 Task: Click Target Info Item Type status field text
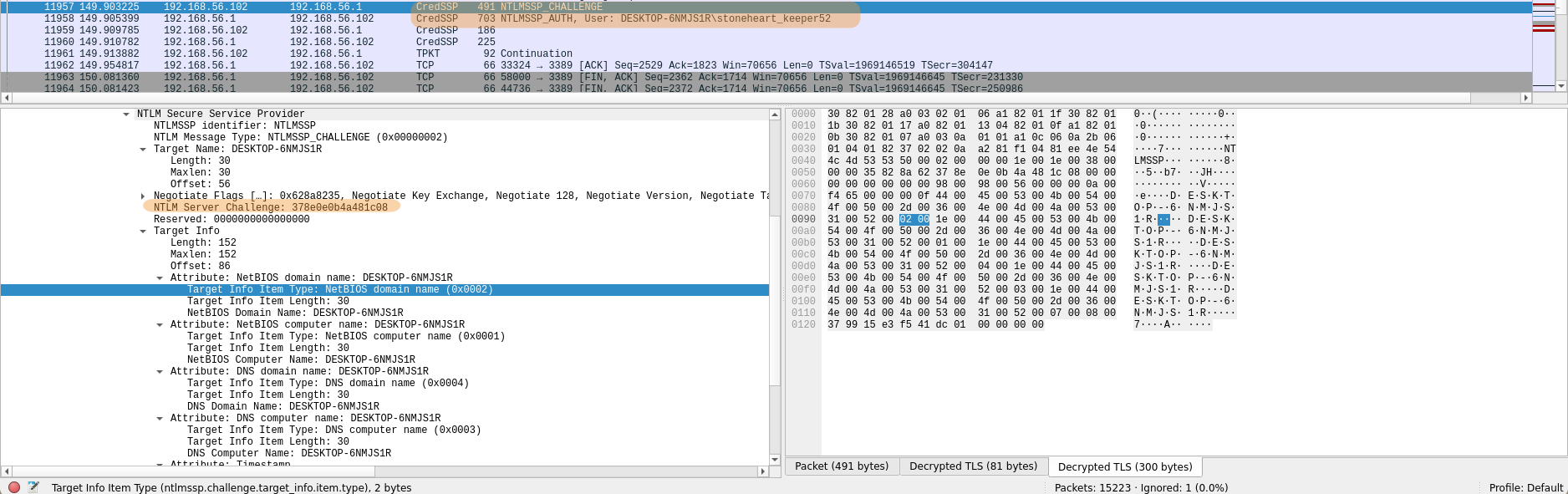coord(232,487)
